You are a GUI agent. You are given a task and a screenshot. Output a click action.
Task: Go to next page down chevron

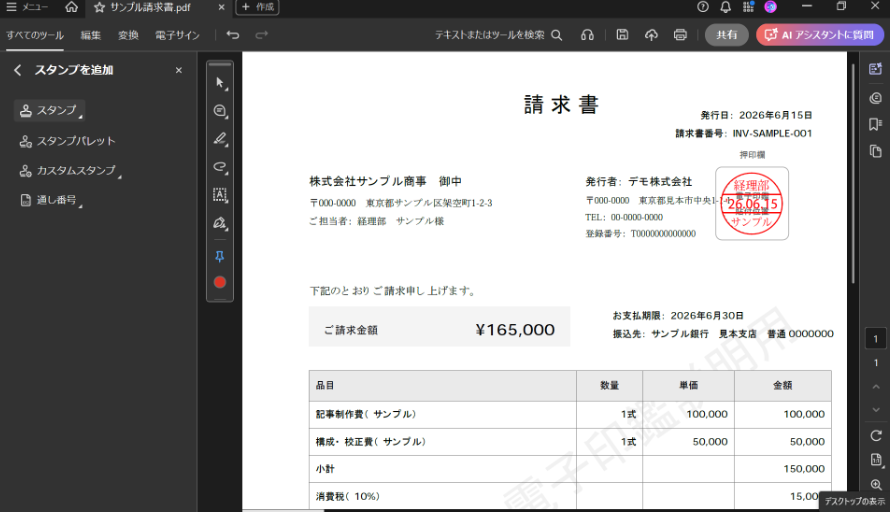(x=876, y=409)
